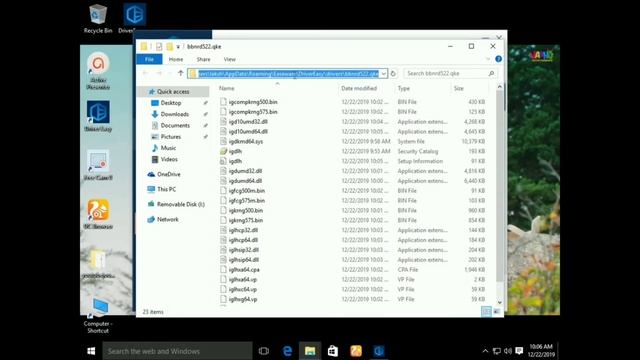
Task: Select Network in the navigation pane
Action: pos(168,219)
